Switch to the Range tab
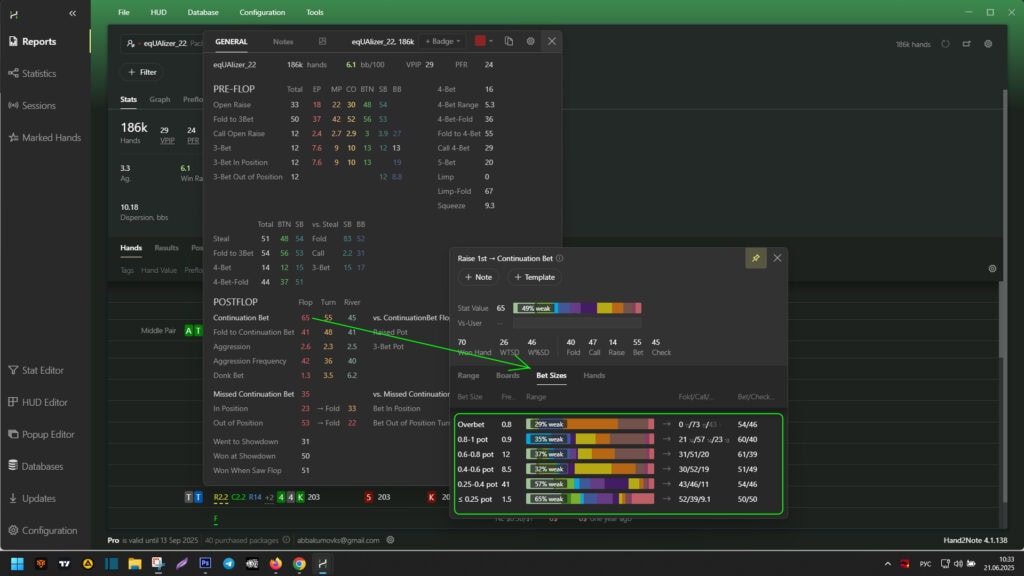 click(468, 376)
